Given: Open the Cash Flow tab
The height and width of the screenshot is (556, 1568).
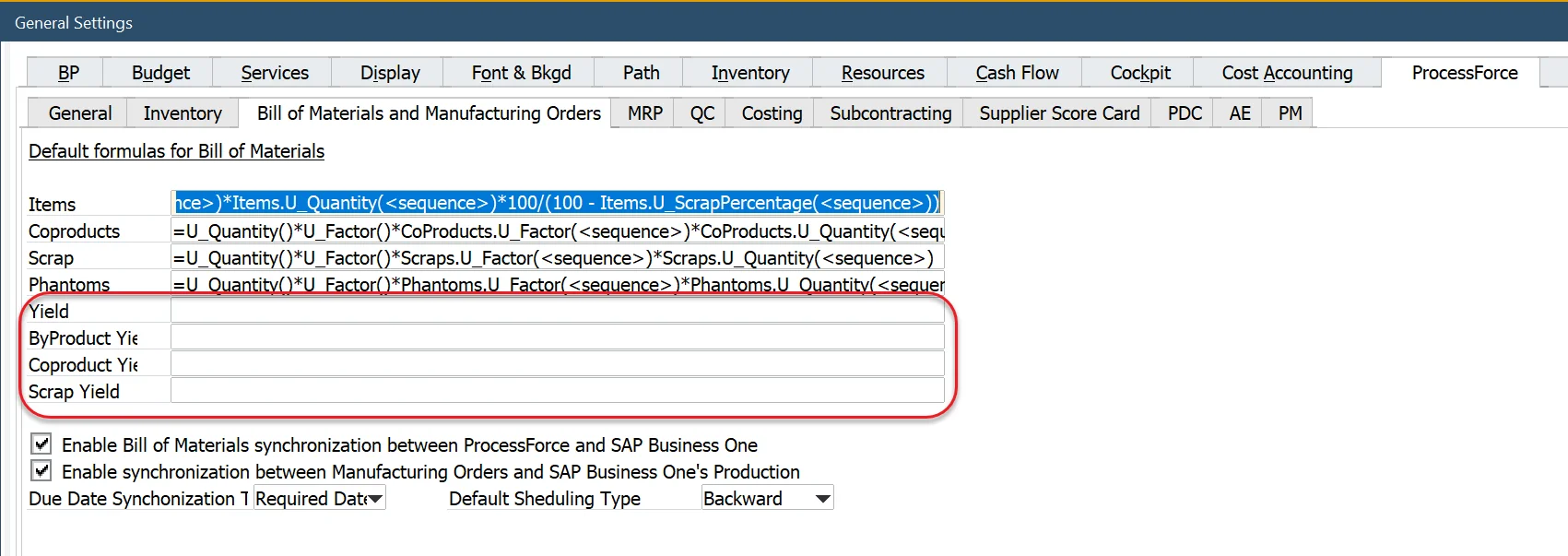Looking at the screenshot, I should (1017, 73).
